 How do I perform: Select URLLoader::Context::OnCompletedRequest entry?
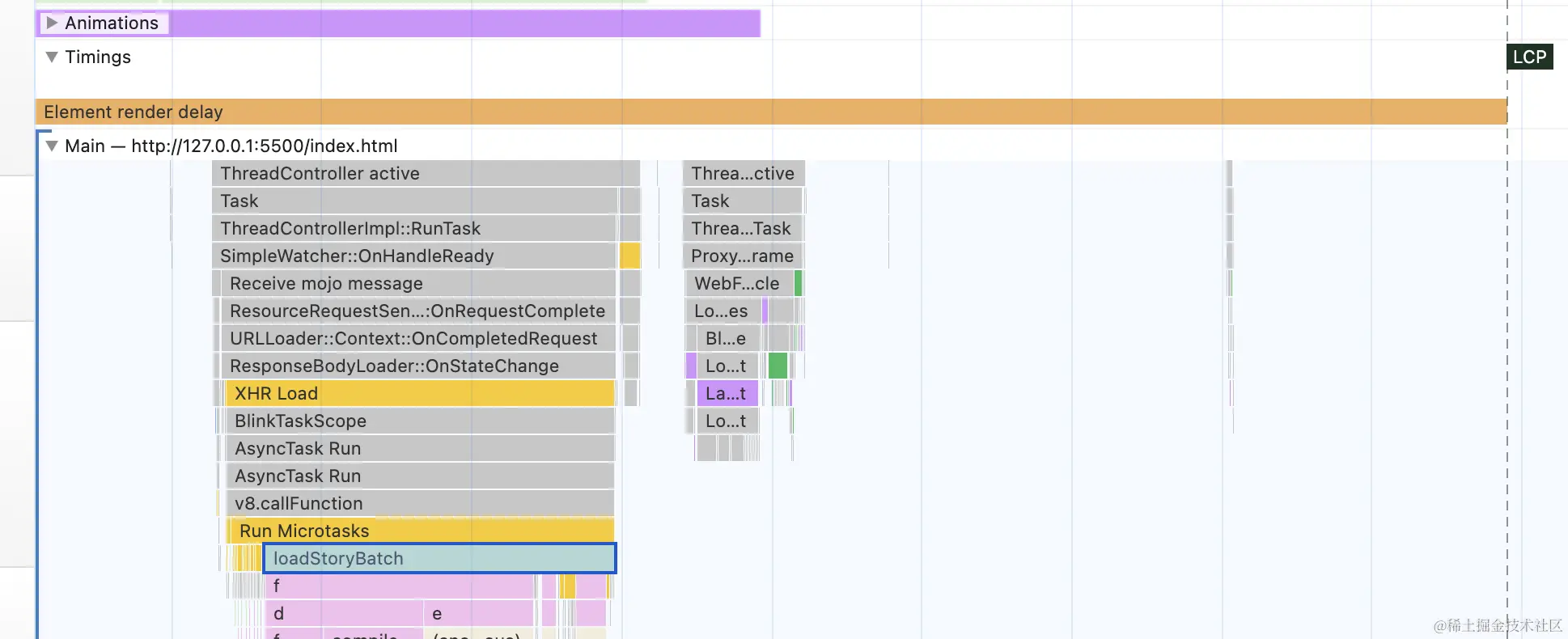tap(417, 338)
